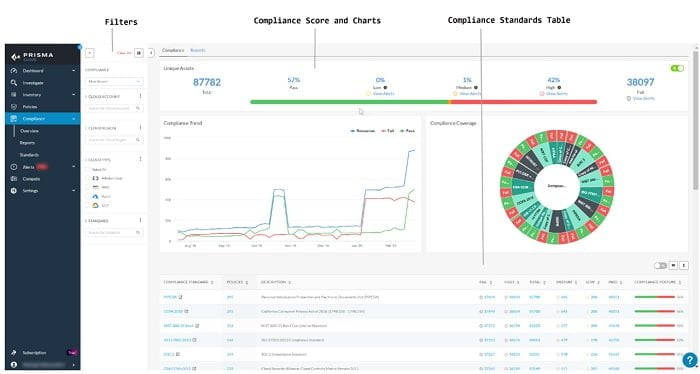The height and width of the screenshot is (374, 700).
Task: Click the Compliance sidebar icon
Action: tap(14, 119)
